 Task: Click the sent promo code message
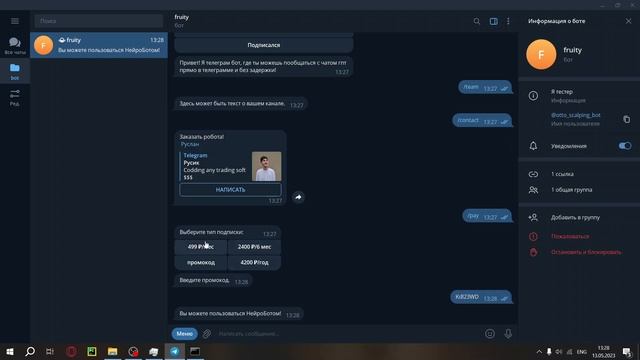point(481,298)
